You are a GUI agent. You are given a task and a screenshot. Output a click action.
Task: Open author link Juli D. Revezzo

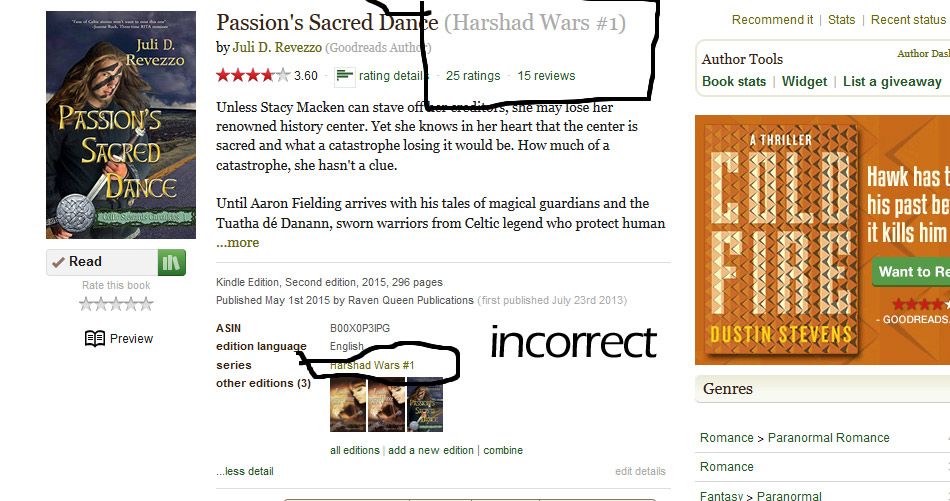click(277, 47)
